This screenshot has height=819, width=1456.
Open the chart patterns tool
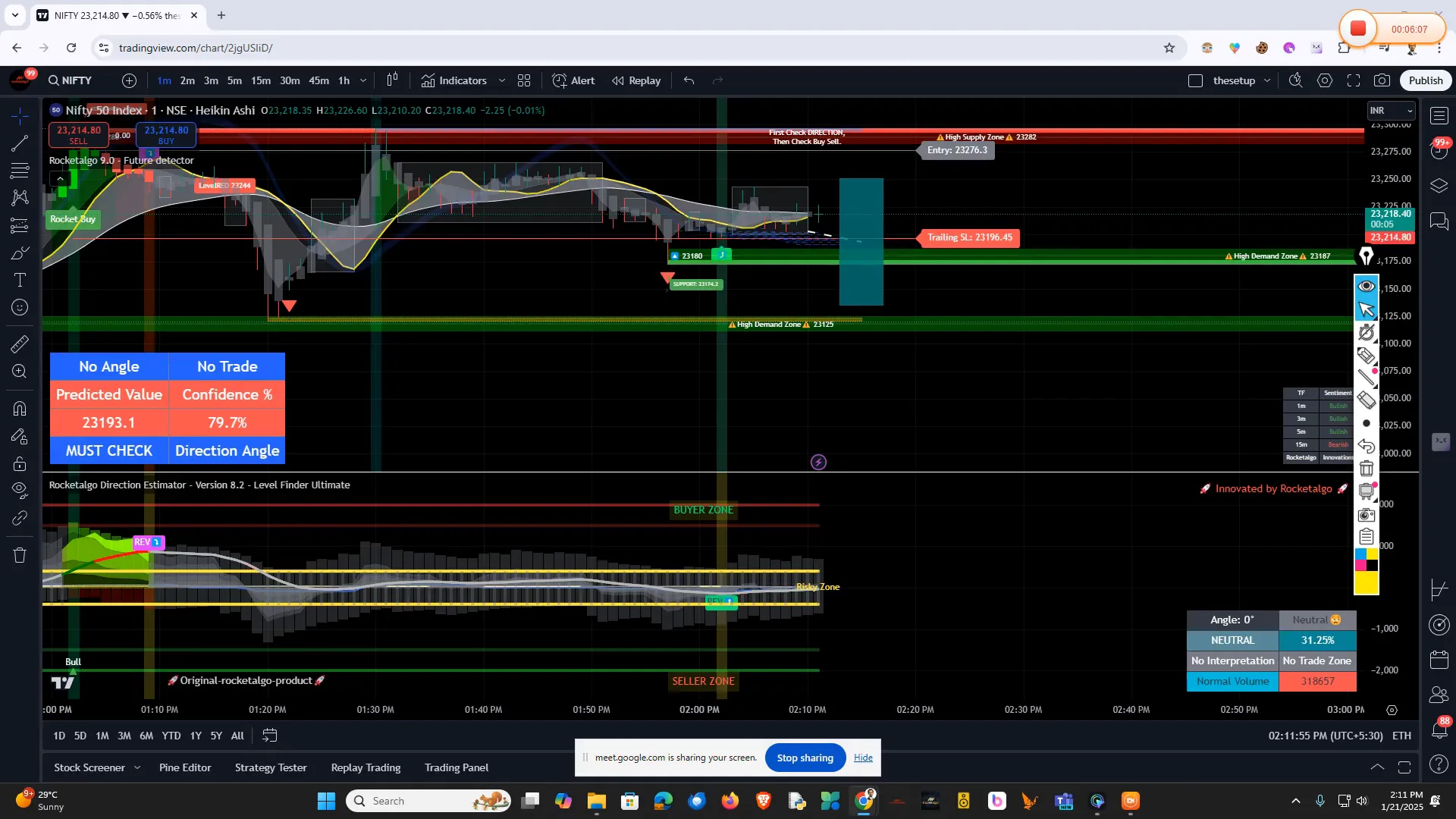pyautogui.click(x=20, y=198)
